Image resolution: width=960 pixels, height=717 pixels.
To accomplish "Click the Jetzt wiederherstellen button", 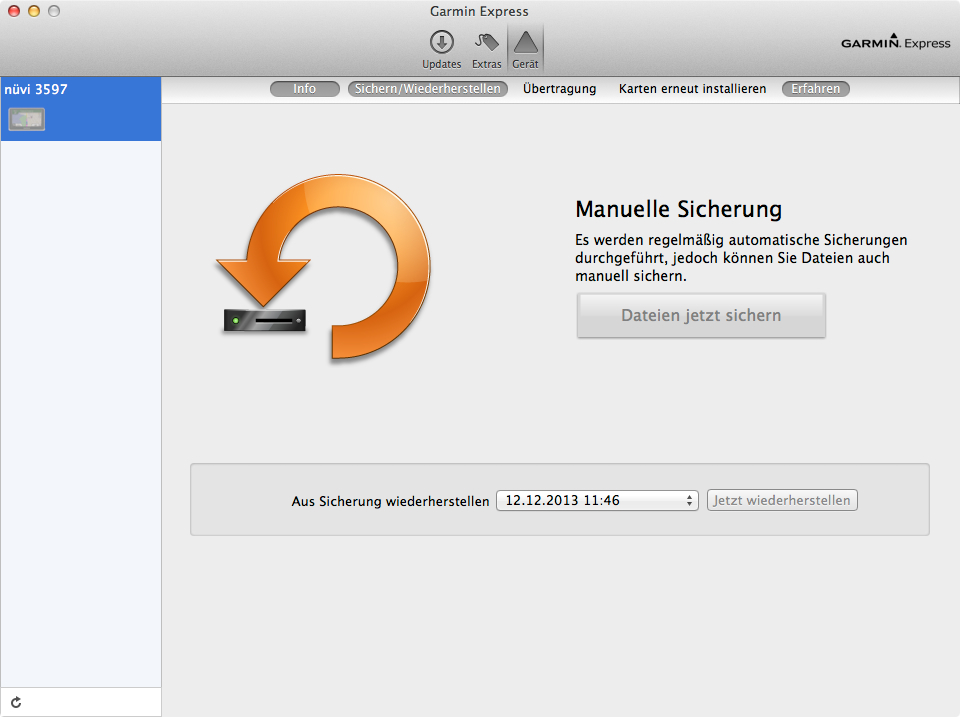I will point(782,500).
